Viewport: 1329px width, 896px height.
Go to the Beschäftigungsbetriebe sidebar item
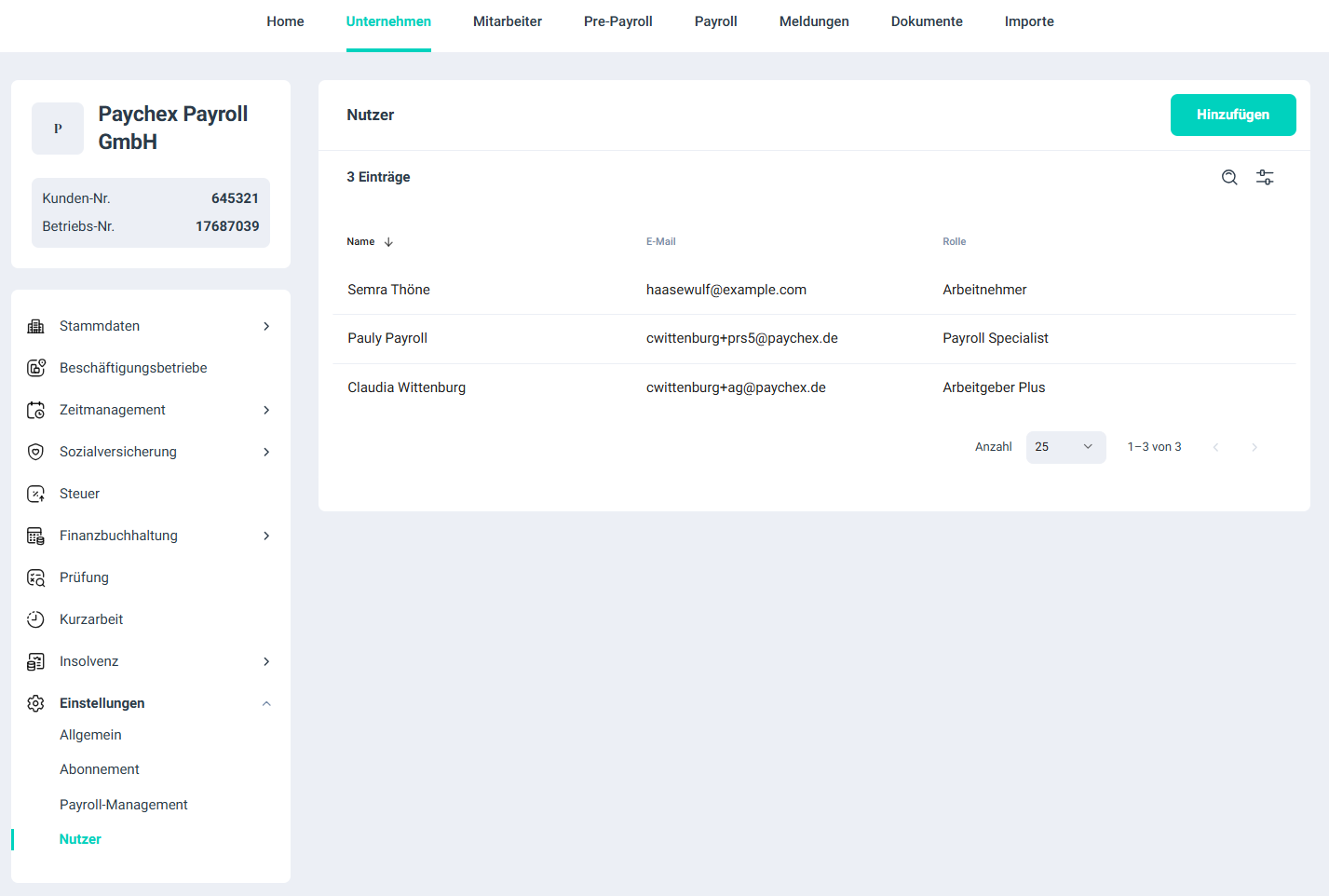click(133, 368)
